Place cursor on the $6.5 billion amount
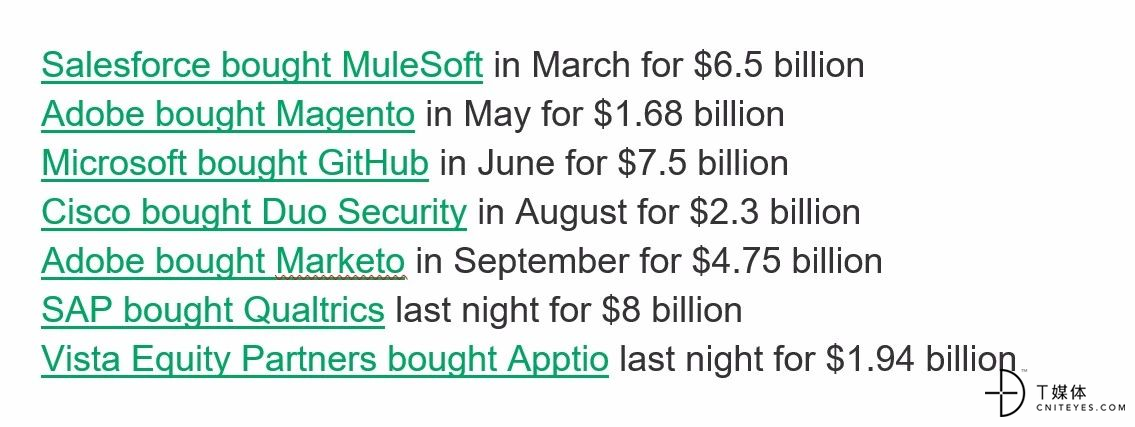The width and height of the screenshot is (1135, 427). (779, 65)
